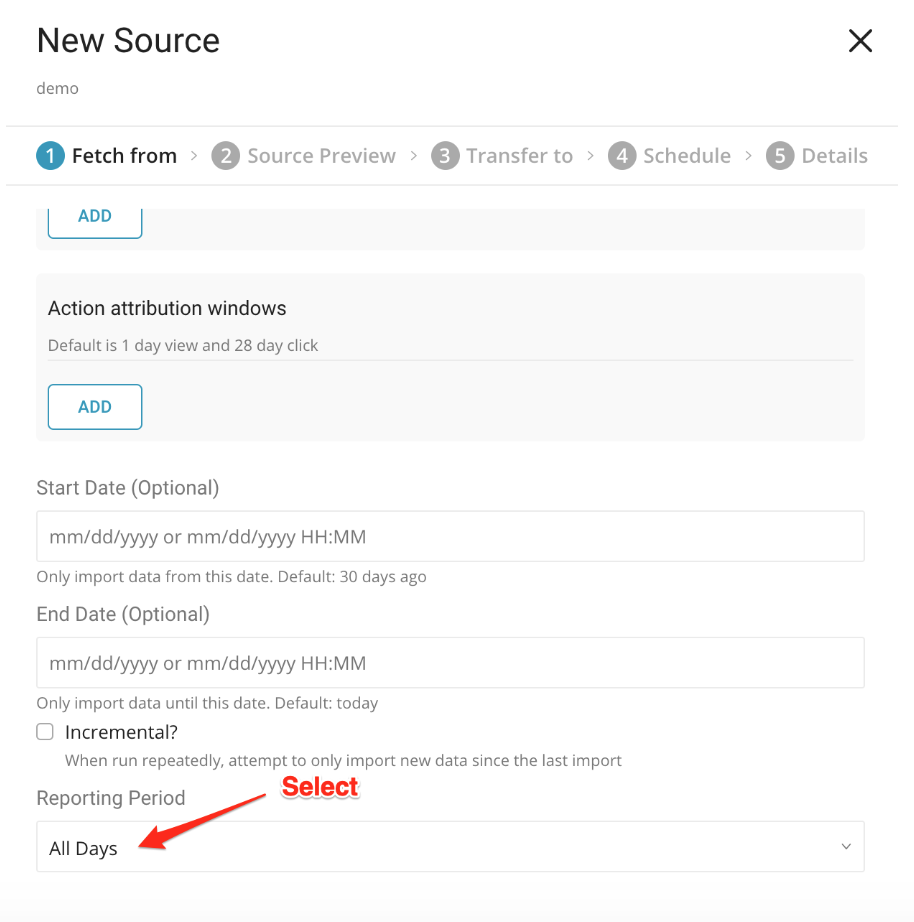Click the chevron after Fetch from
This screenshot has width=914, height=922.
(194, 156)
